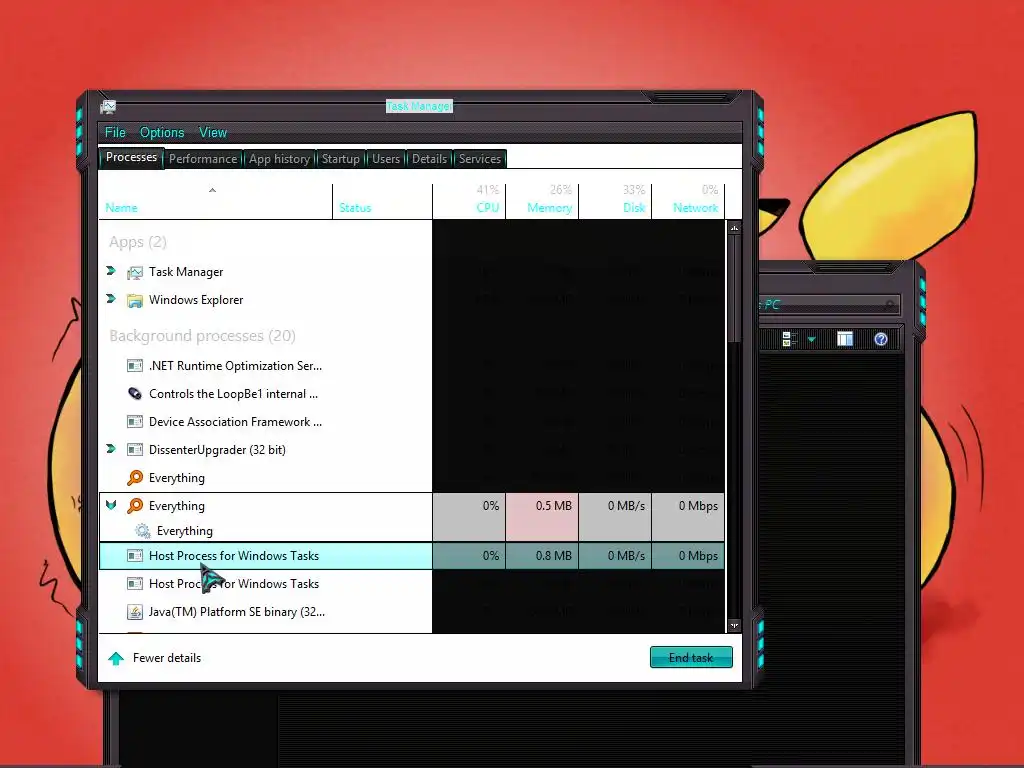
Task: Click the Background processes (20) heading
Action: pos(202,336)
